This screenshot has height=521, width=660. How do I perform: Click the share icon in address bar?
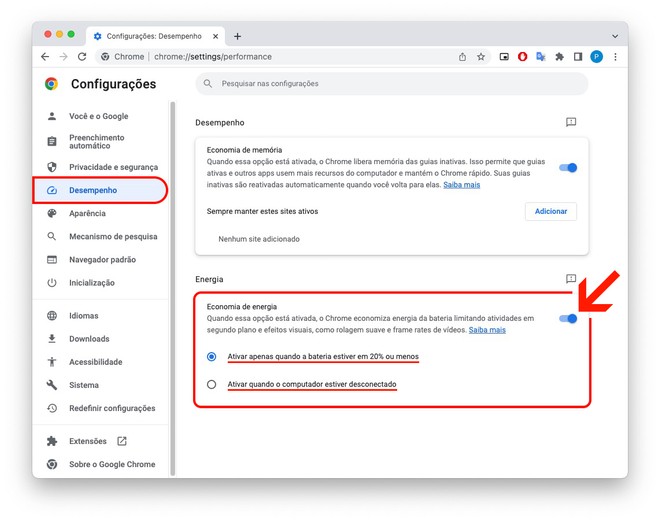[x=462, y=57]
